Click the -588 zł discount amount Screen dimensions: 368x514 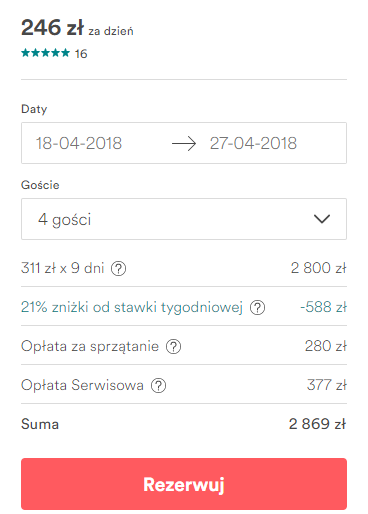[x=323, y=307]
